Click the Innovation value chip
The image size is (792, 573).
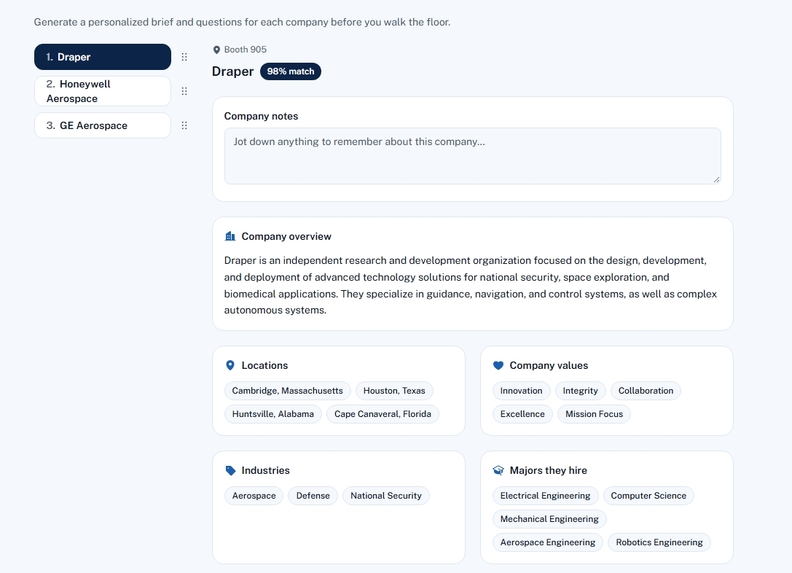(521, 391)
